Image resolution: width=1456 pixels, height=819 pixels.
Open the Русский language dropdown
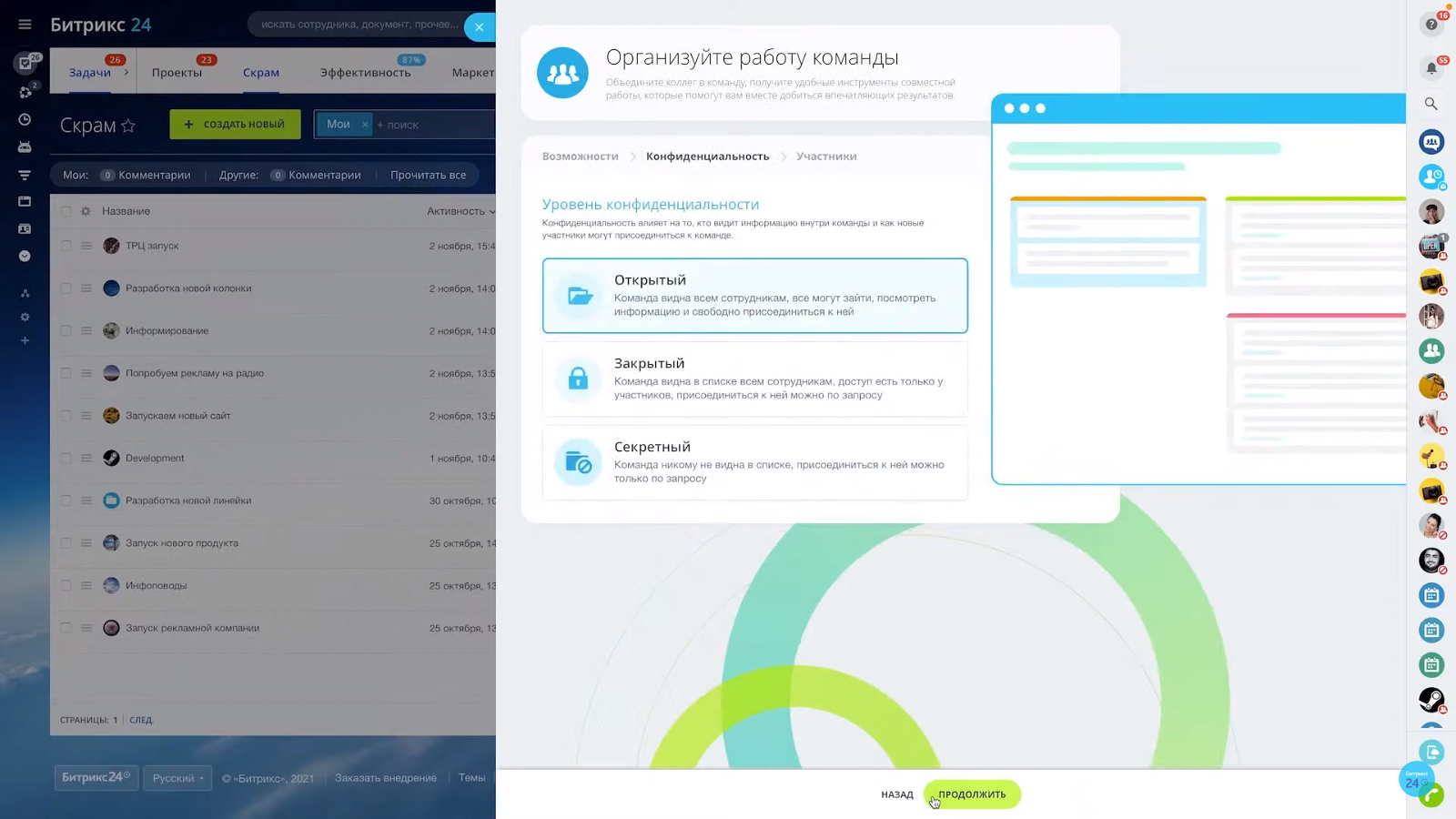[177, 778]
